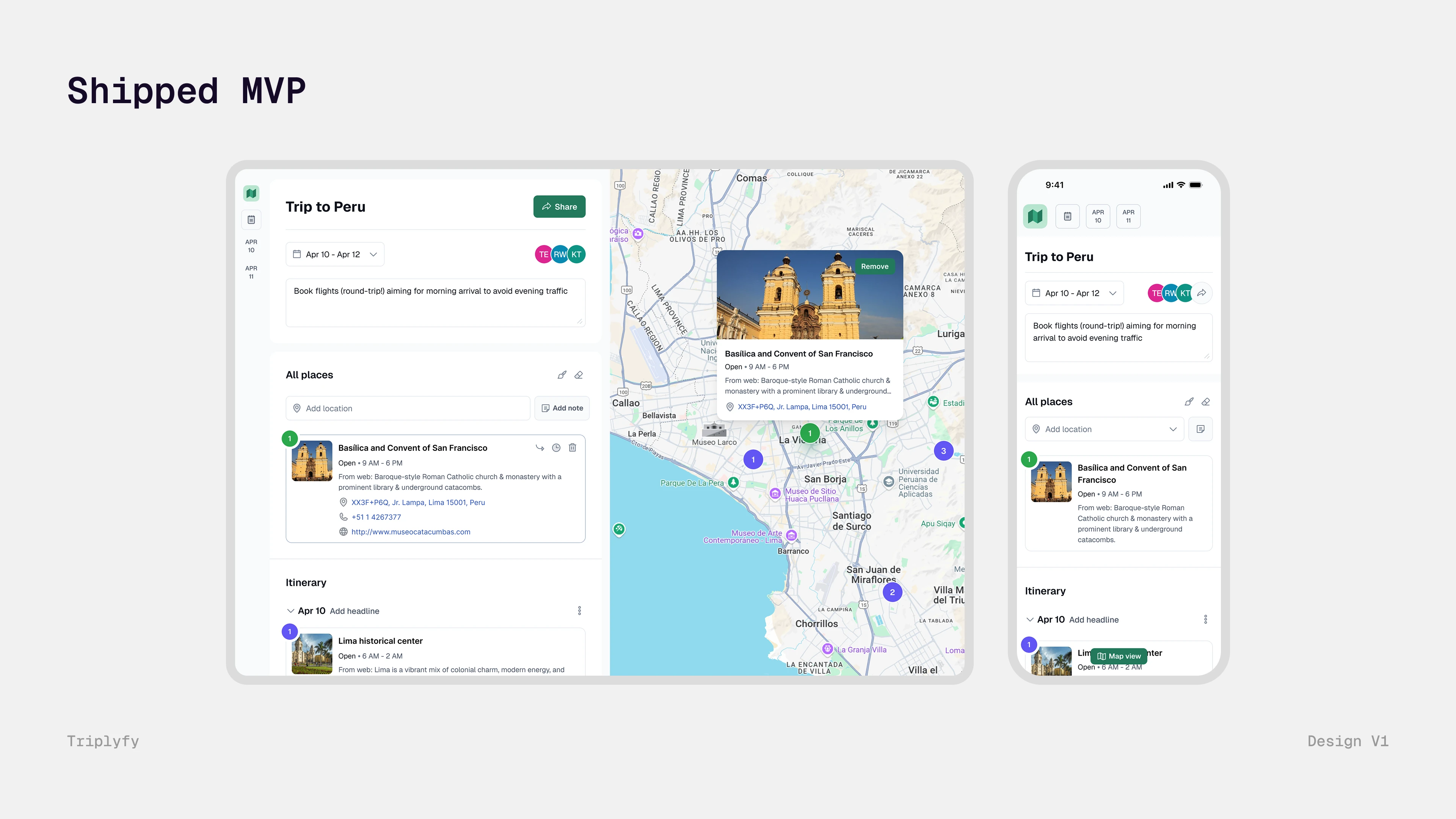
Task: Click the brush icon beside desktop All places
Action: (x=562, y=375)
